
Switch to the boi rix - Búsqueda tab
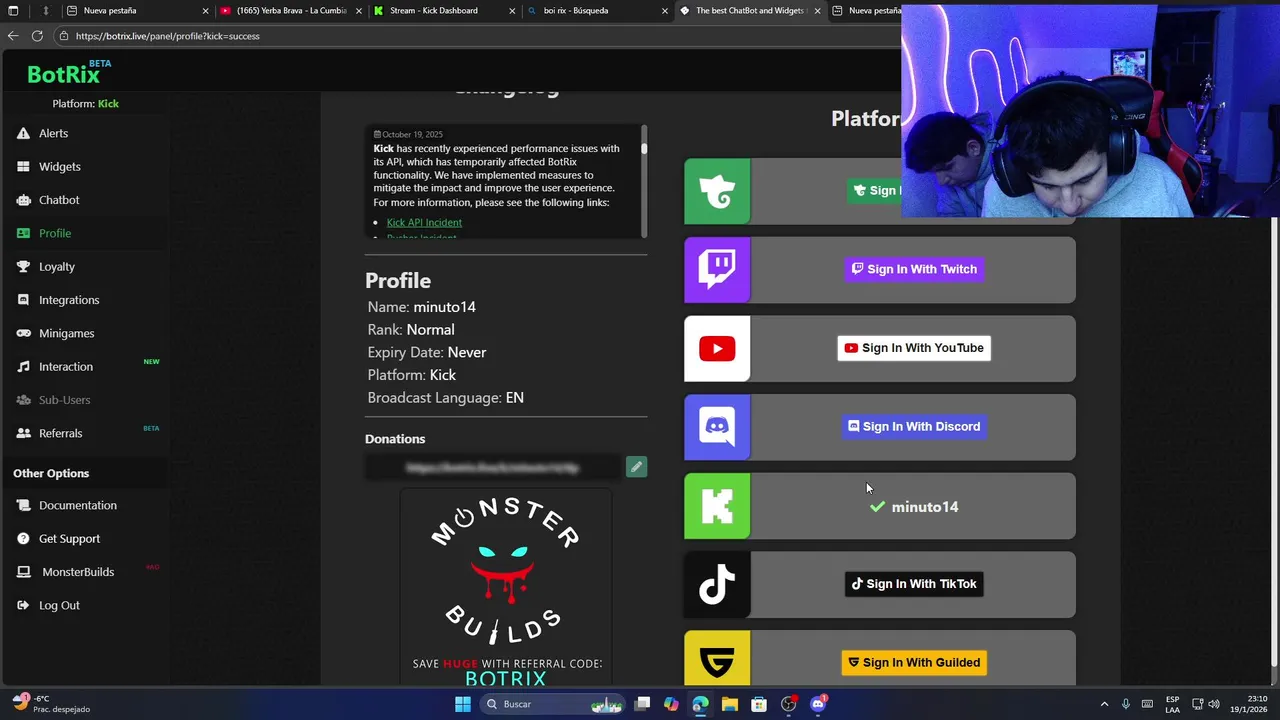click(596, 11)
